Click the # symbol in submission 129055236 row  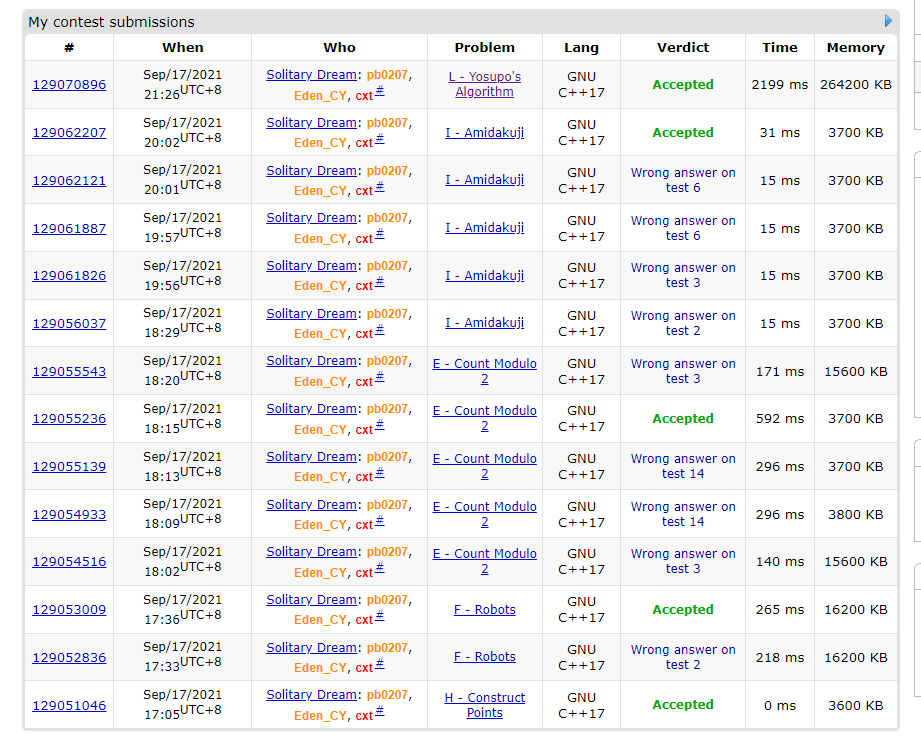(x=379, y=426)
